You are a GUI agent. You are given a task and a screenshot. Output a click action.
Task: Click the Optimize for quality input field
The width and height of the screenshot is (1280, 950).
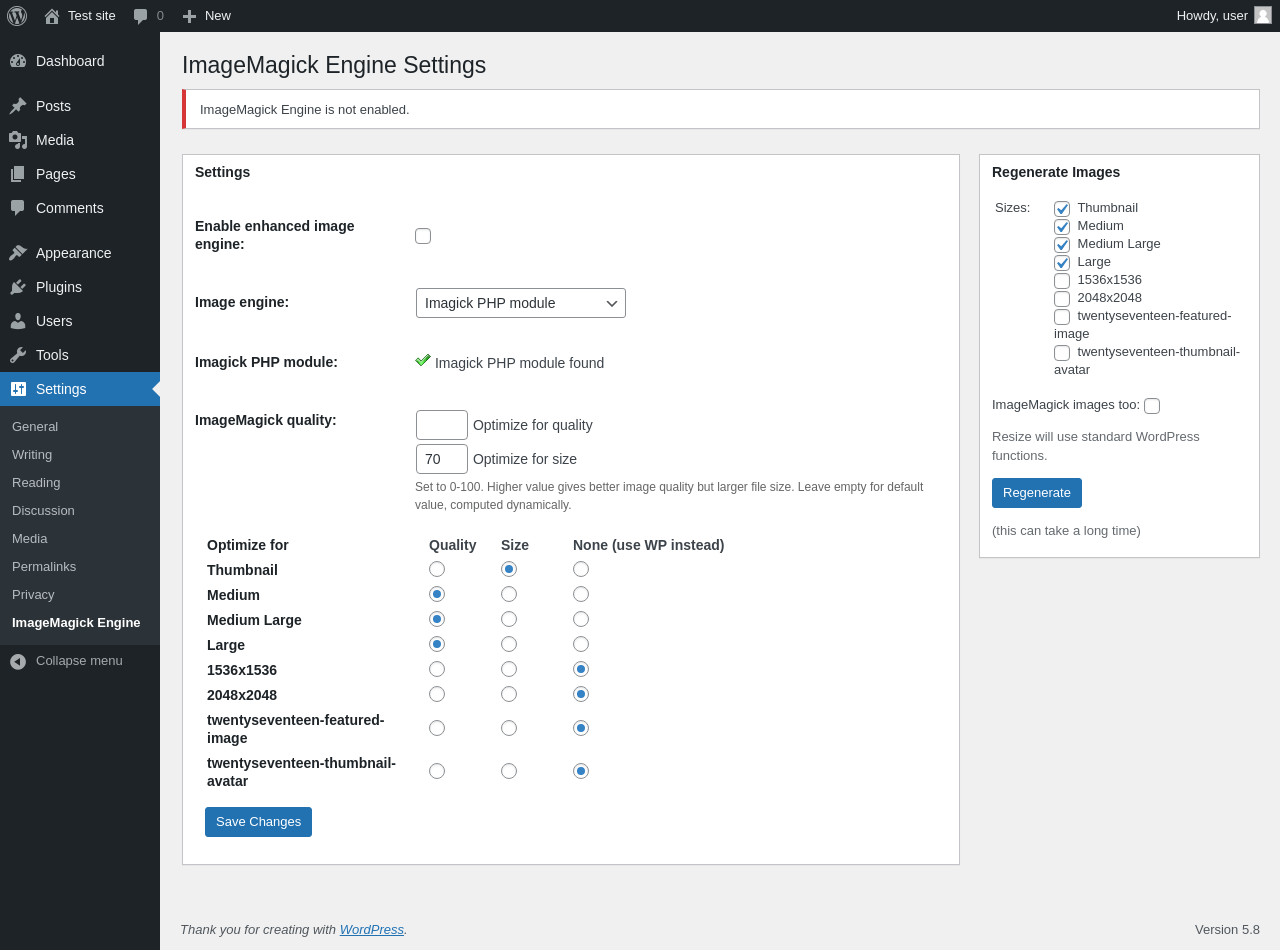point(442,425)
